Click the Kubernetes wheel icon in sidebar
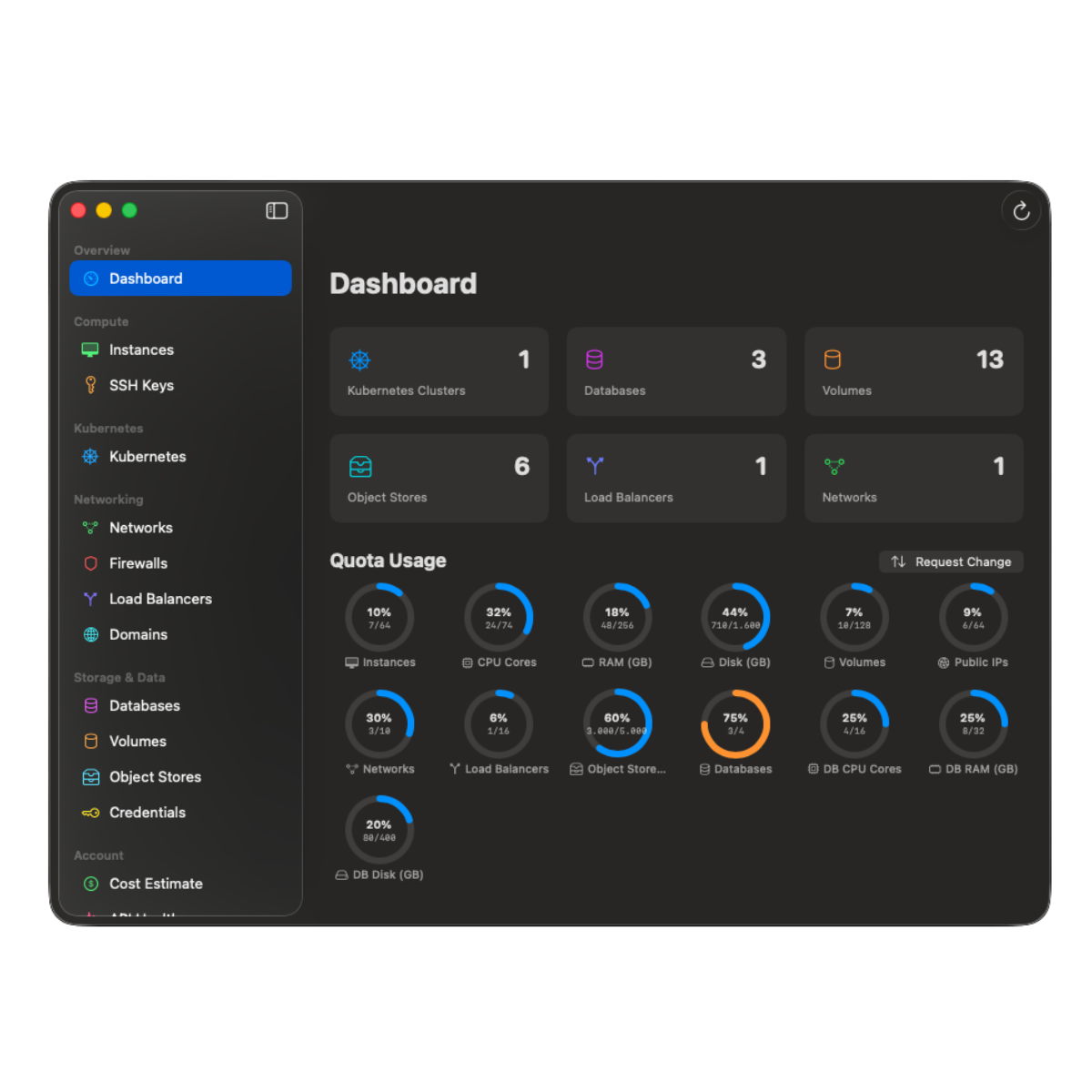The image size is (1092, 1092). pyautogui.click(x=90, y=457)
